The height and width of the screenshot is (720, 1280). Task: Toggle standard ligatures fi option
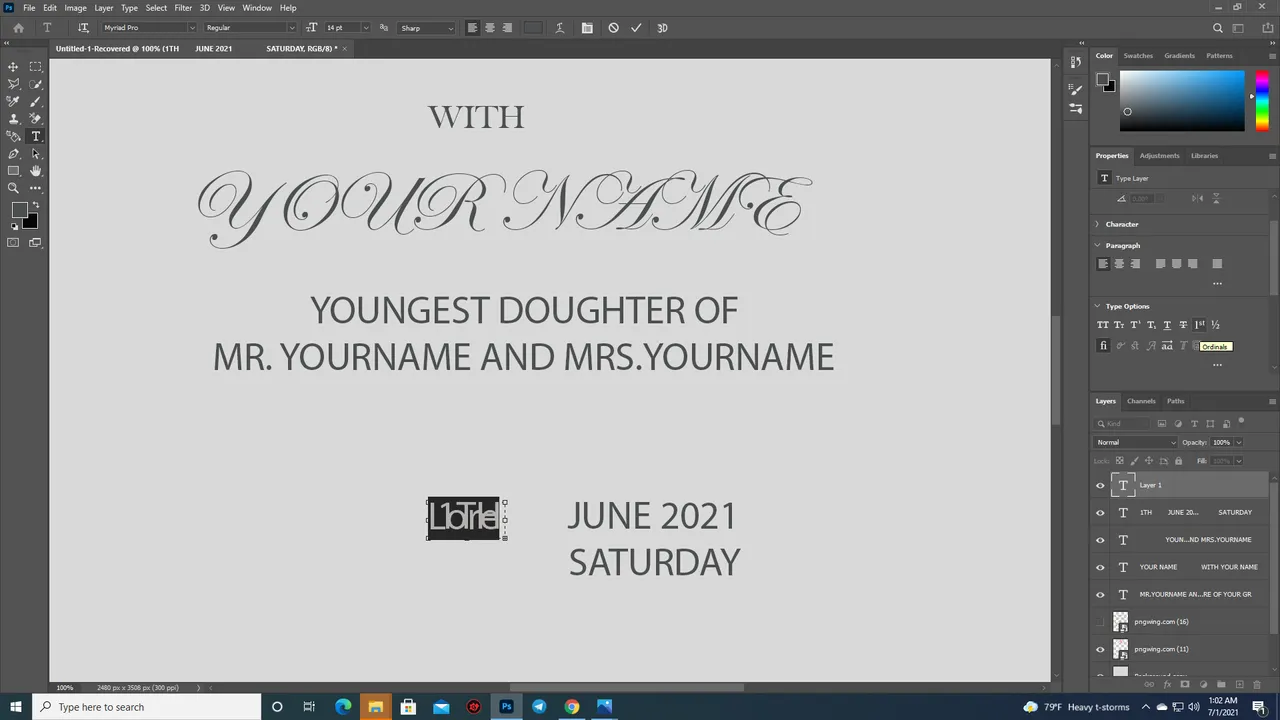[1103, 346]
